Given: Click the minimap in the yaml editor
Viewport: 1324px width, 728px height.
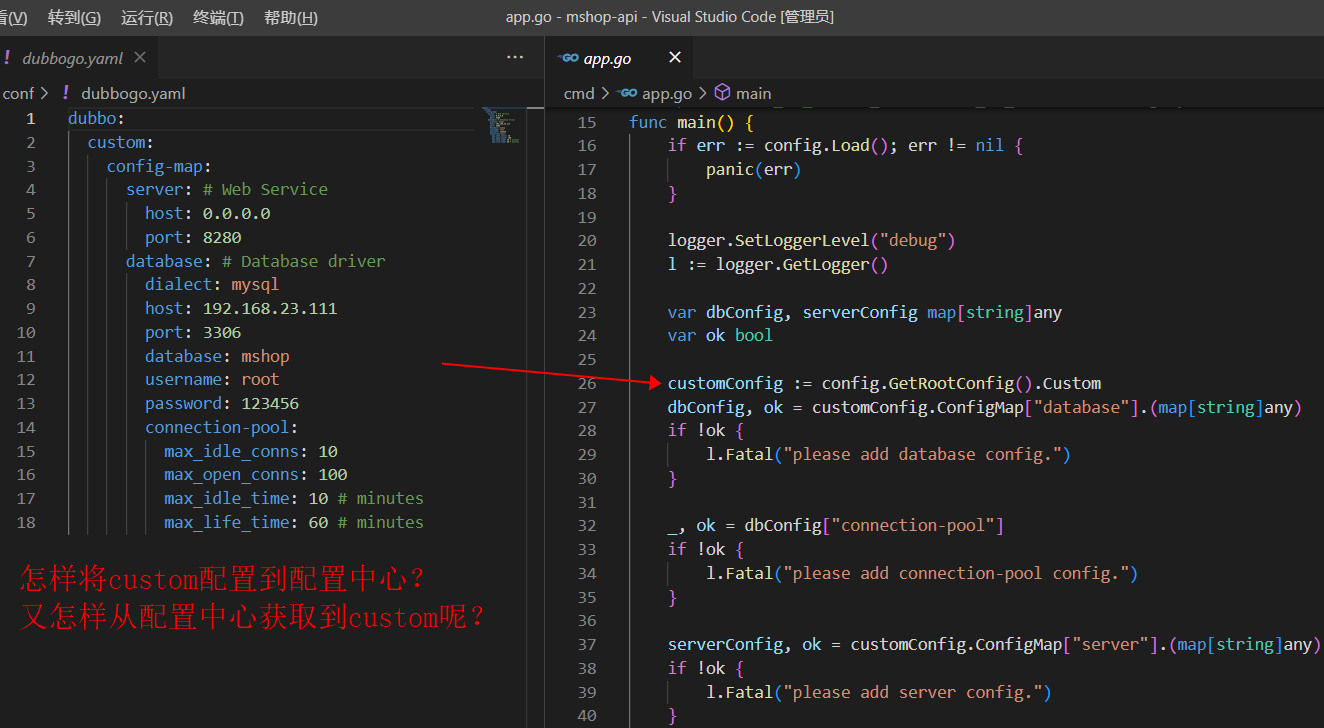Looking at the screenshot, I should pyautogui.click(x=501, y=127).
